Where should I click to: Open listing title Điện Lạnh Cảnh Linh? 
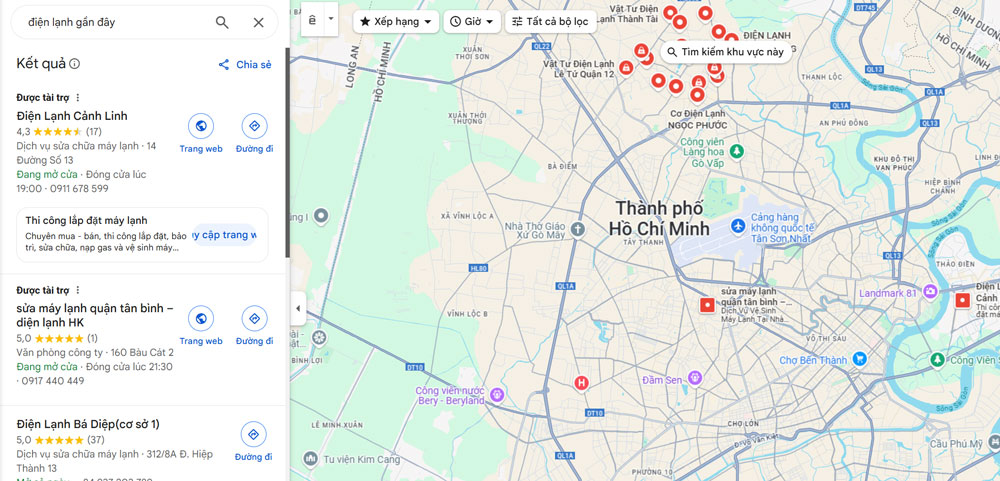pyautogui.click(x=72, y=116)
